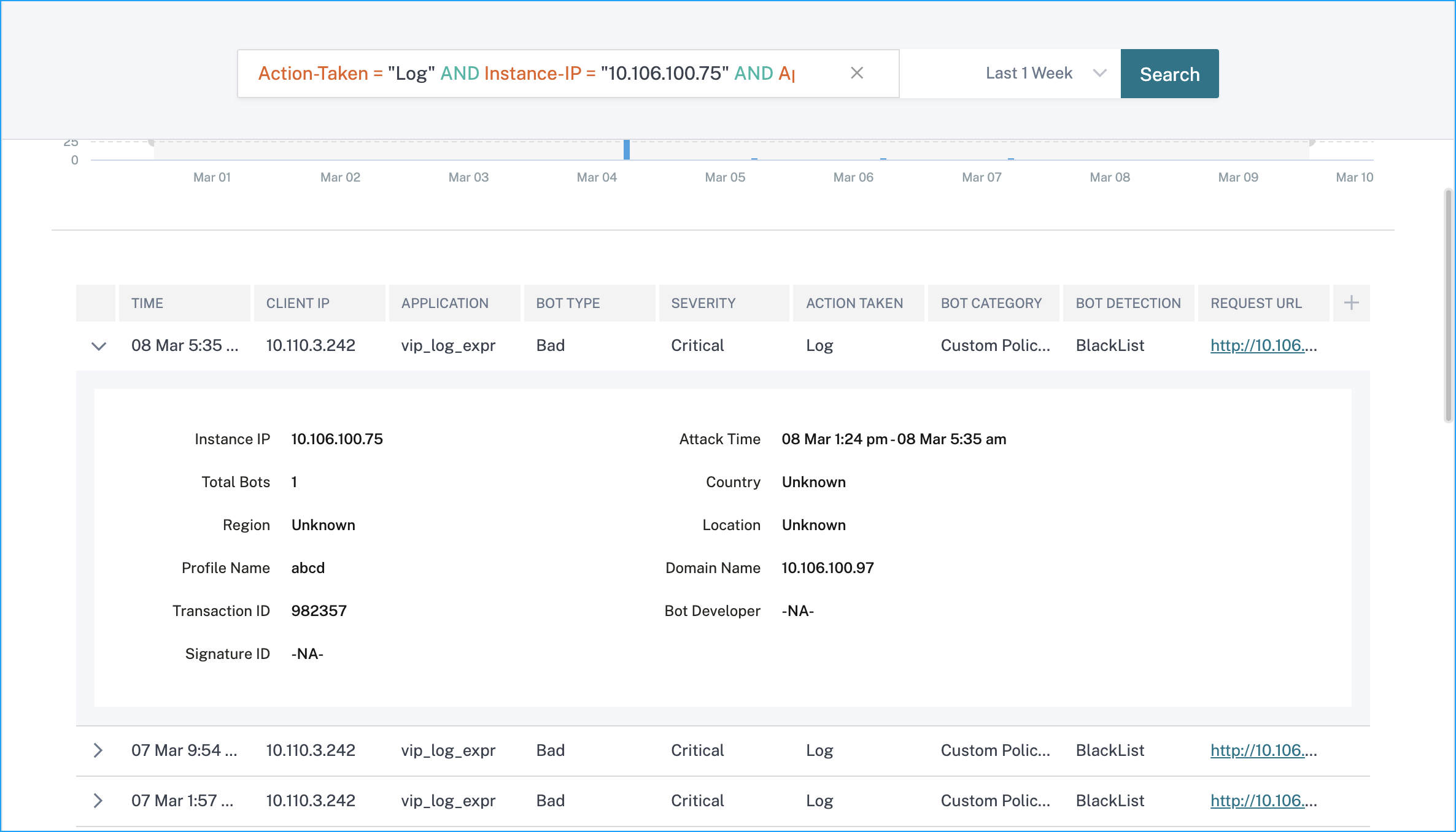Add a column with the plus icon

pos(1351,302)
